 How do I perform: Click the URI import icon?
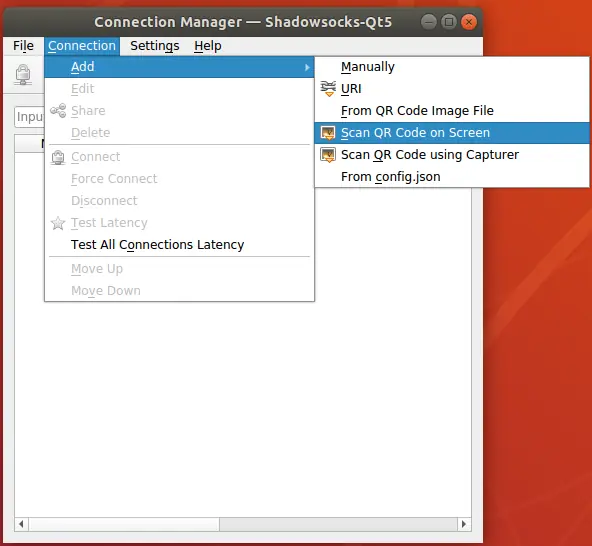click(x=328, y=89)
